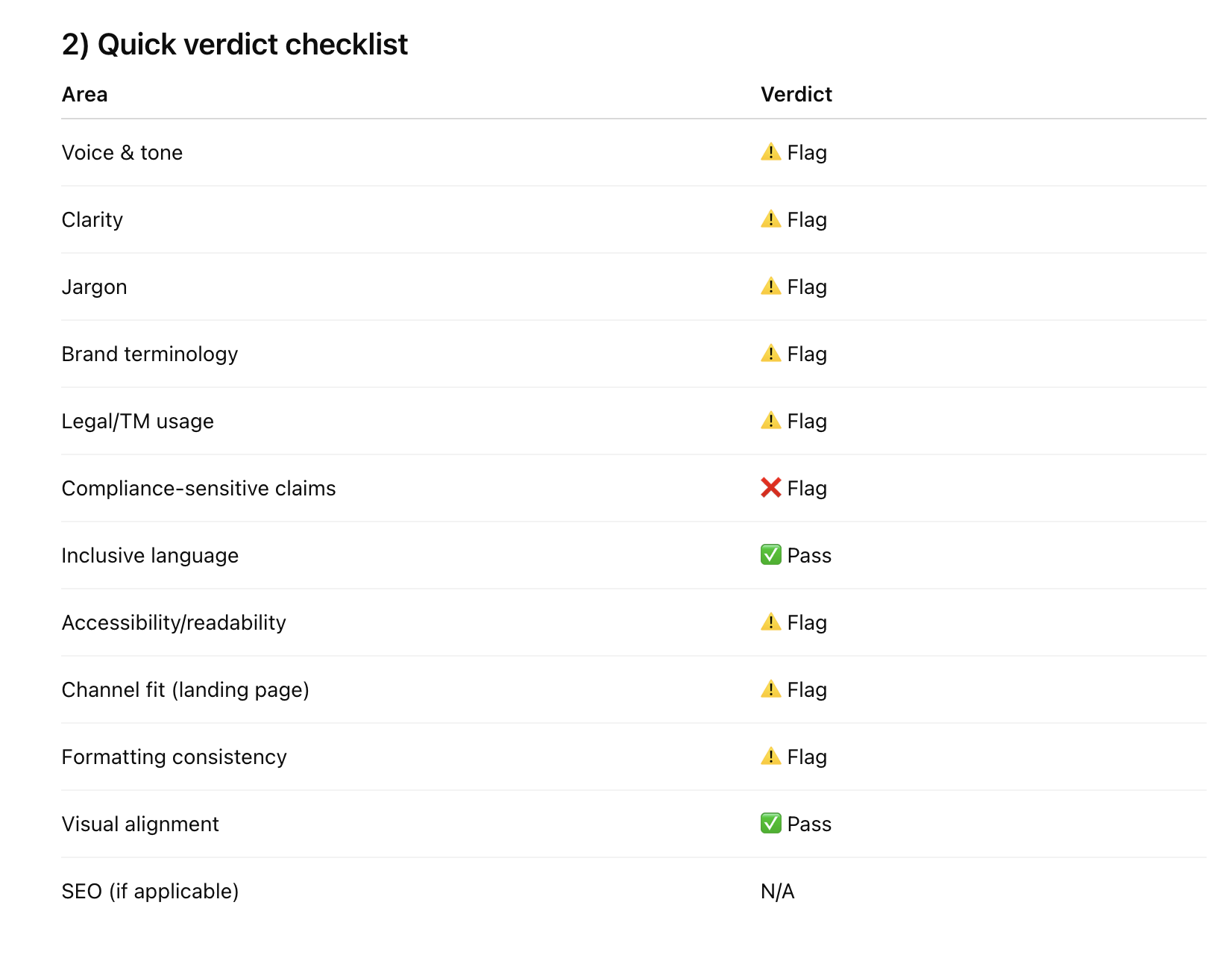
Task: Click the warning icon for Formatting consistency
Action: pyautogui.click(x=770, y=757)
